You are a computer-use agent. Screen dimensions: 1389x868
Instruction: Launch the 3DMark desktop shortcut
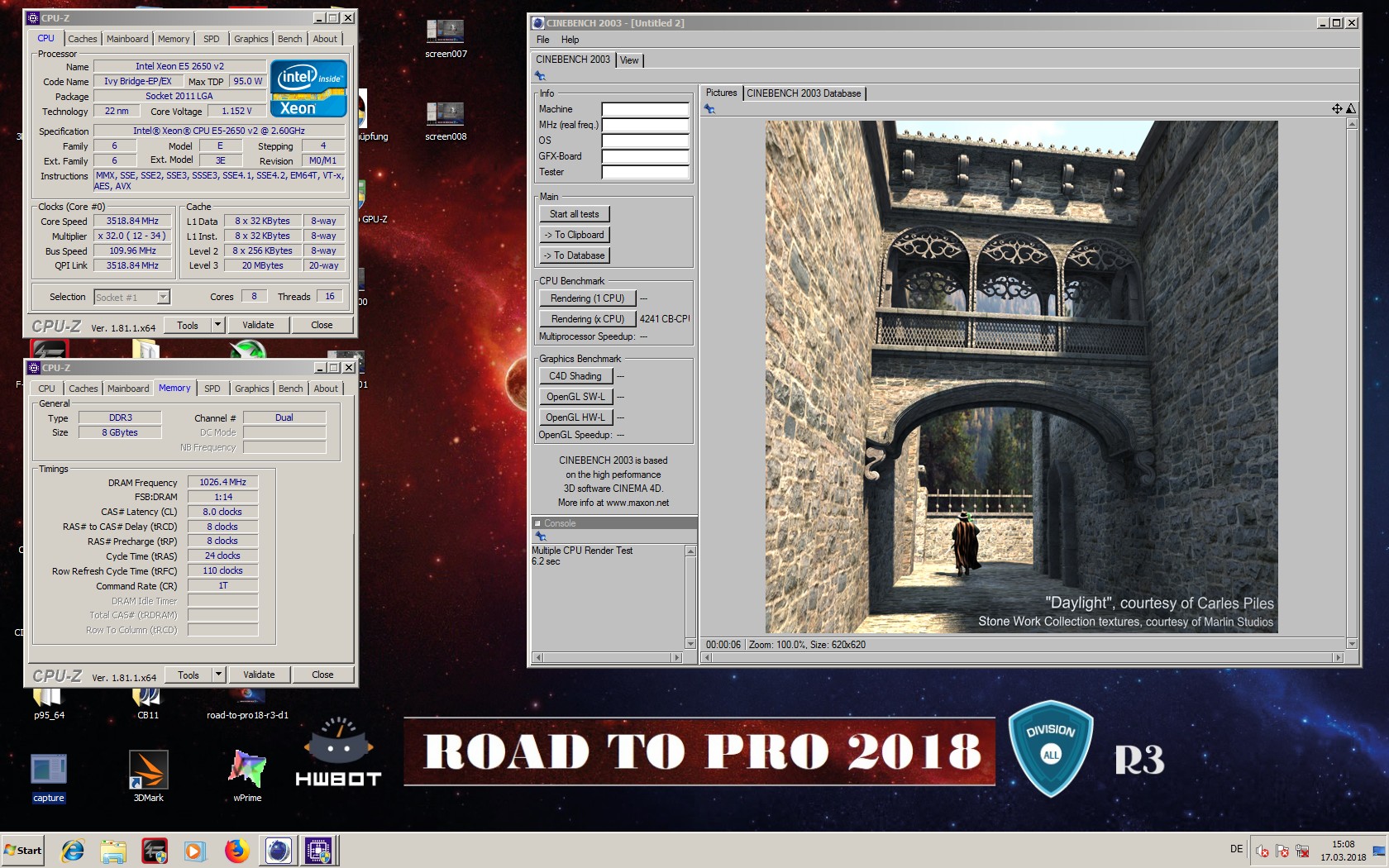tap(149, 777)
